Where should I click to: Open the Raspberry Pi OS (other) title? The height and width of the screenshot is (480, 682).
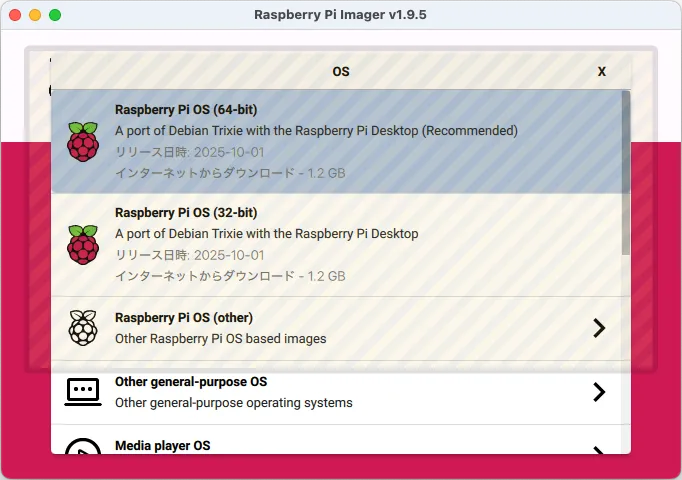point(184,318)
